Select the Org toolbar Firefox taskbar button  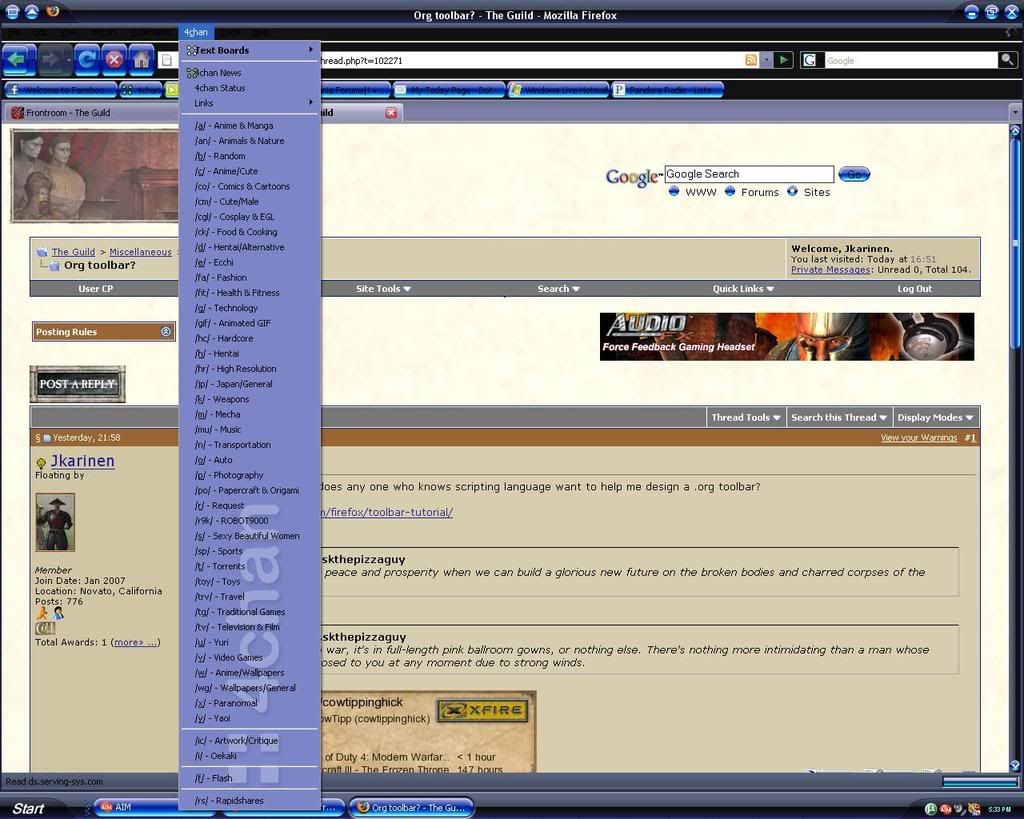(x=411, y=807)
